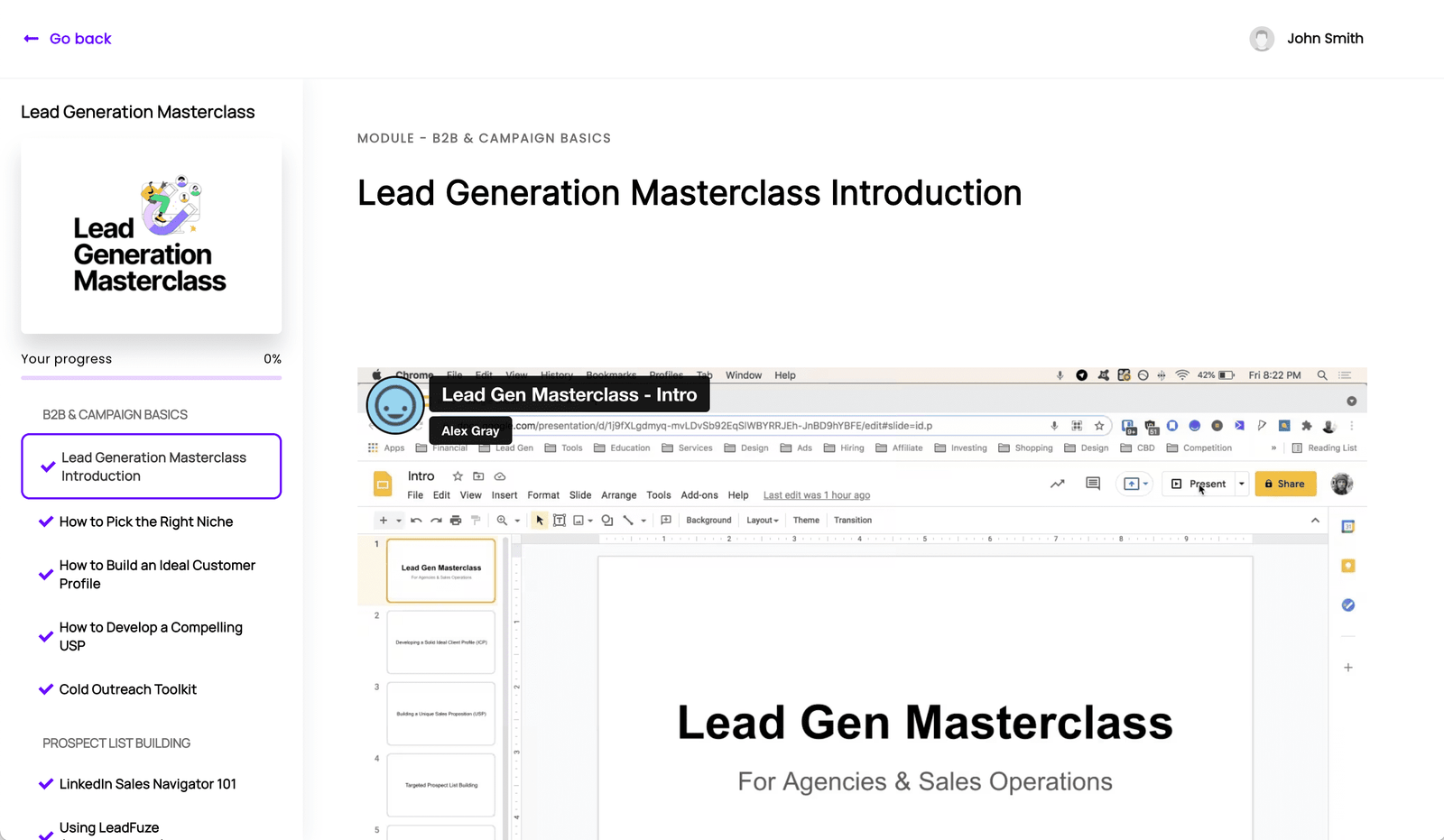Select slide 3 thumbnail in the filmstrip
Image resolution: width=1444 pixels, height=840 pixels.
click(x=440, y=713)
